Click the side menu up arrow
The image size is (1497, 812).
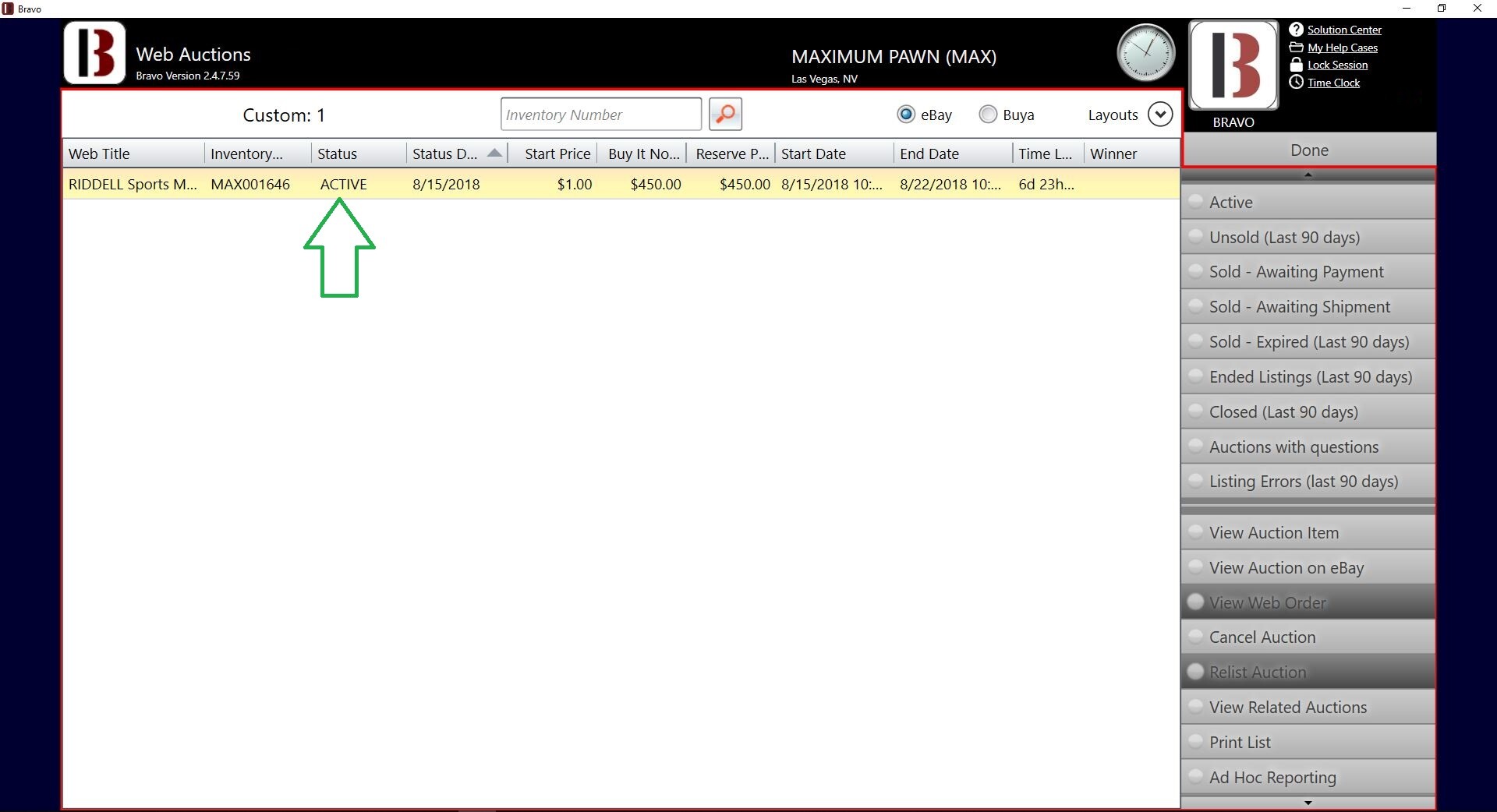click(x=1308, y=175)
